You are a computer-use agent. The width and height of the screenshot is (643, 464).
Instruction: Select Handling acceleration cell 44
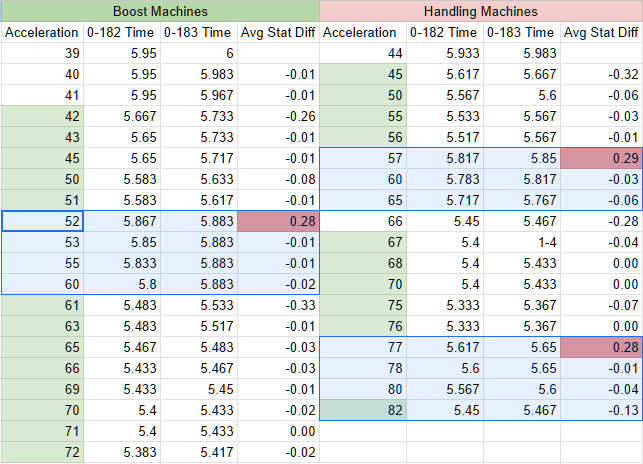363,53
